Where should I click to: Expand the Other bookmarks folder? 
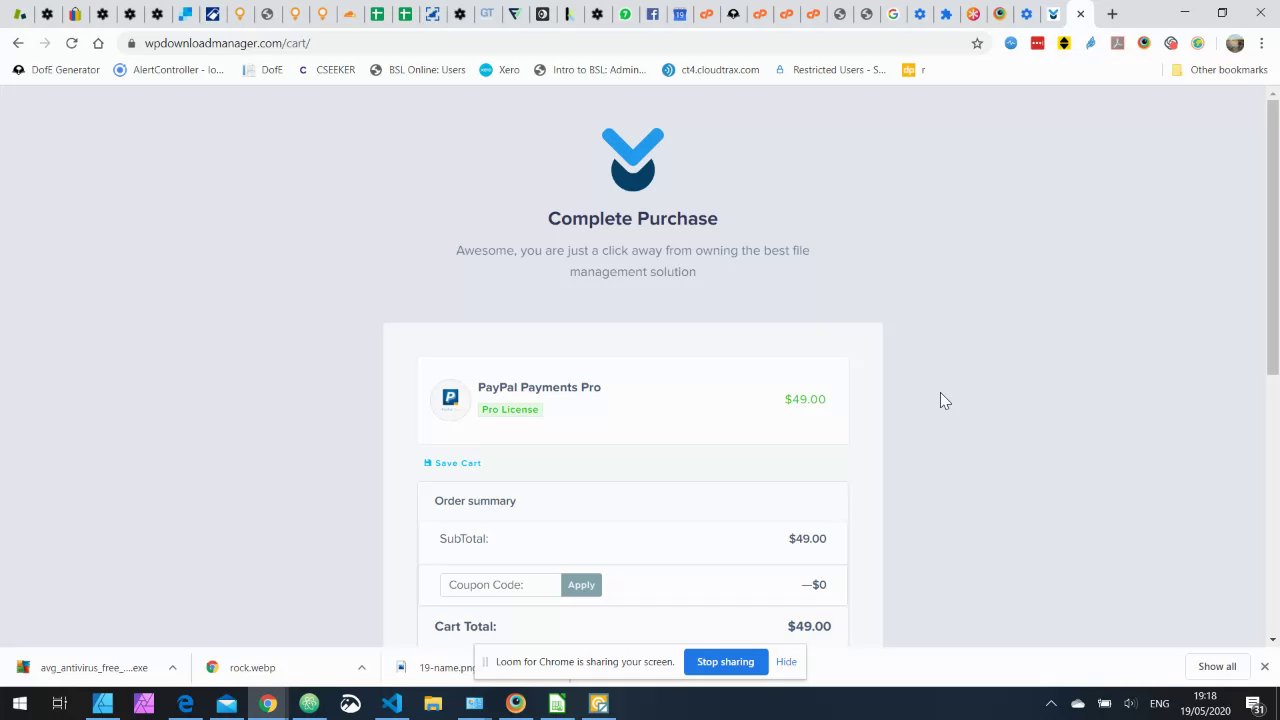coord(1219,70)
